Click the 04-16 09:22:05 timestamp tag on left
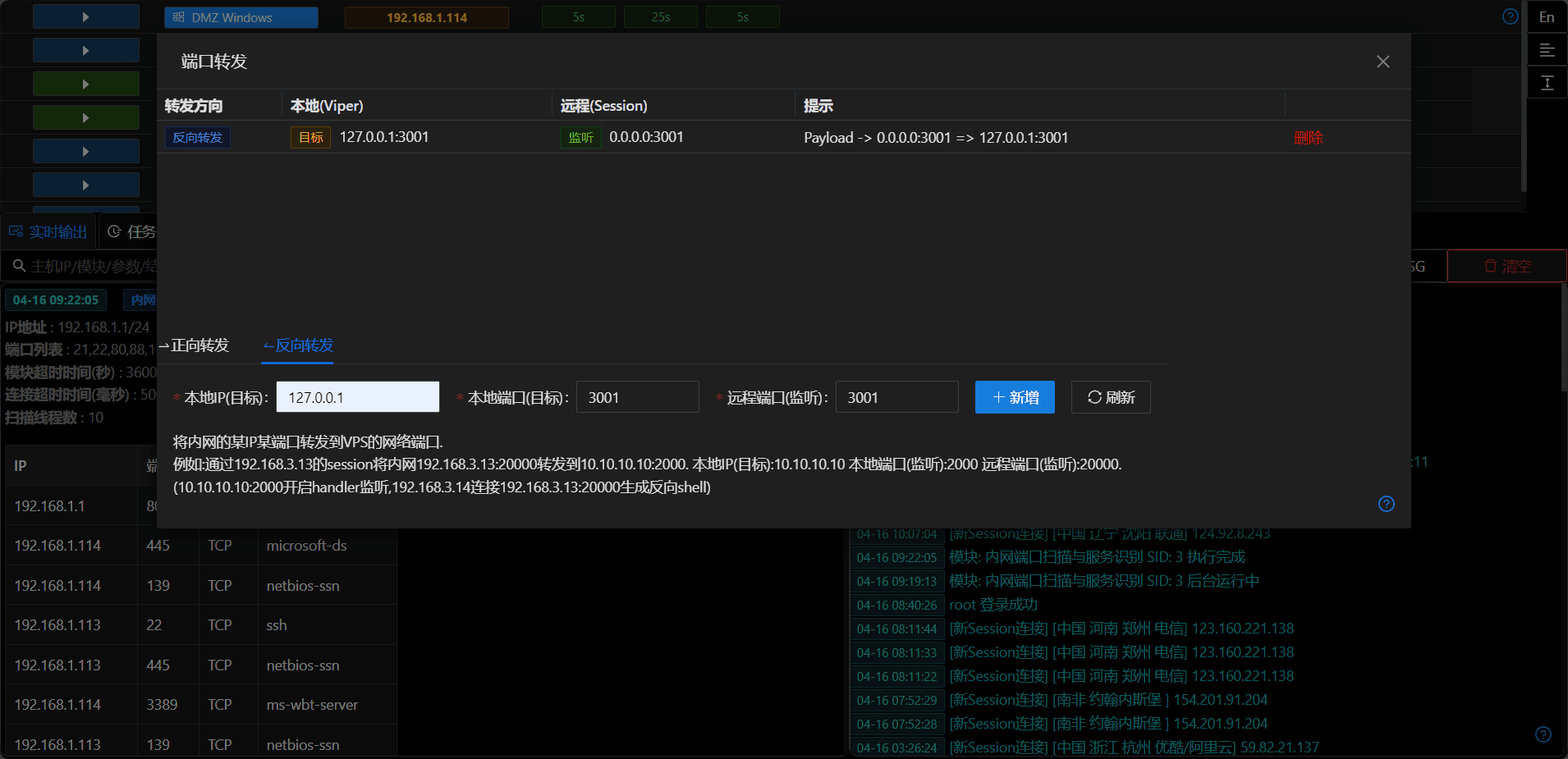 click(x=56, y=300)
